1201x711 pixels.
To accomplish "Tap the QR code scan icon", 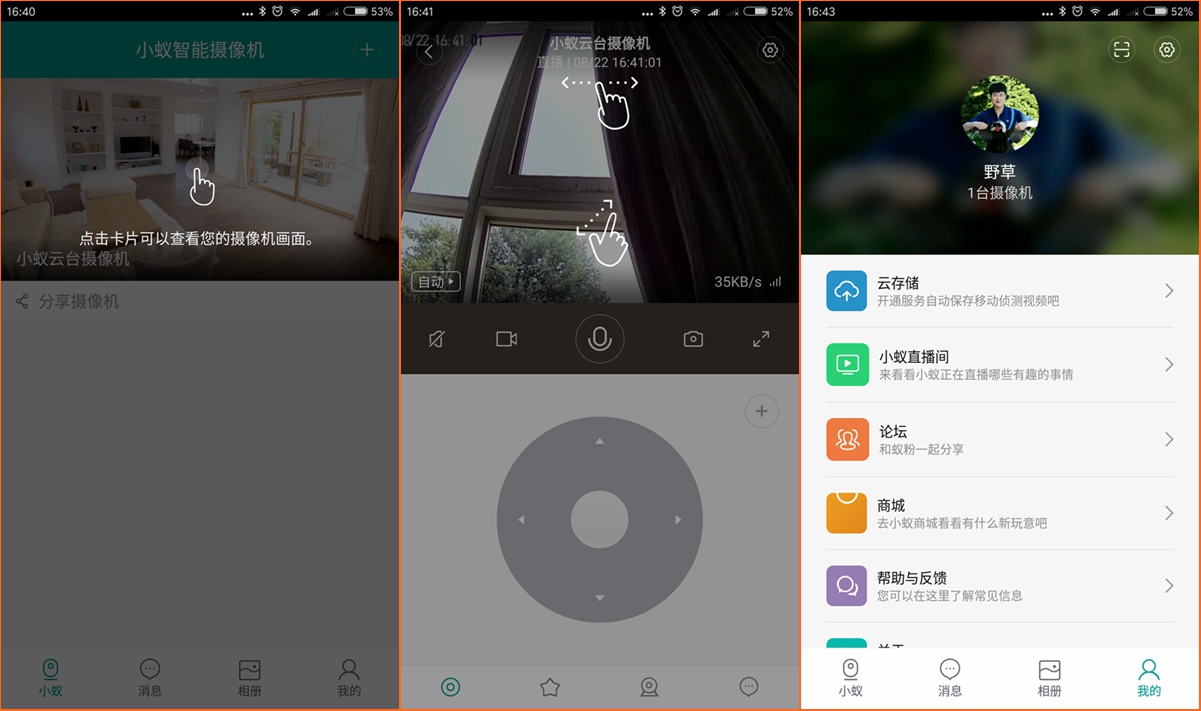I will pyautogui.click(x=1121, y=49).
